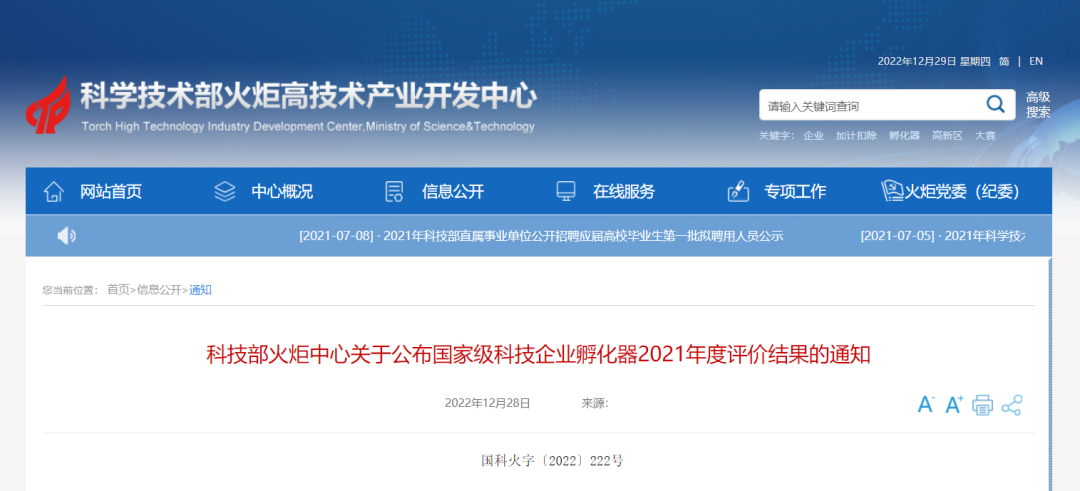Open the share icon
This screenshot has height=491, width=1080.
click(1012, 406)
